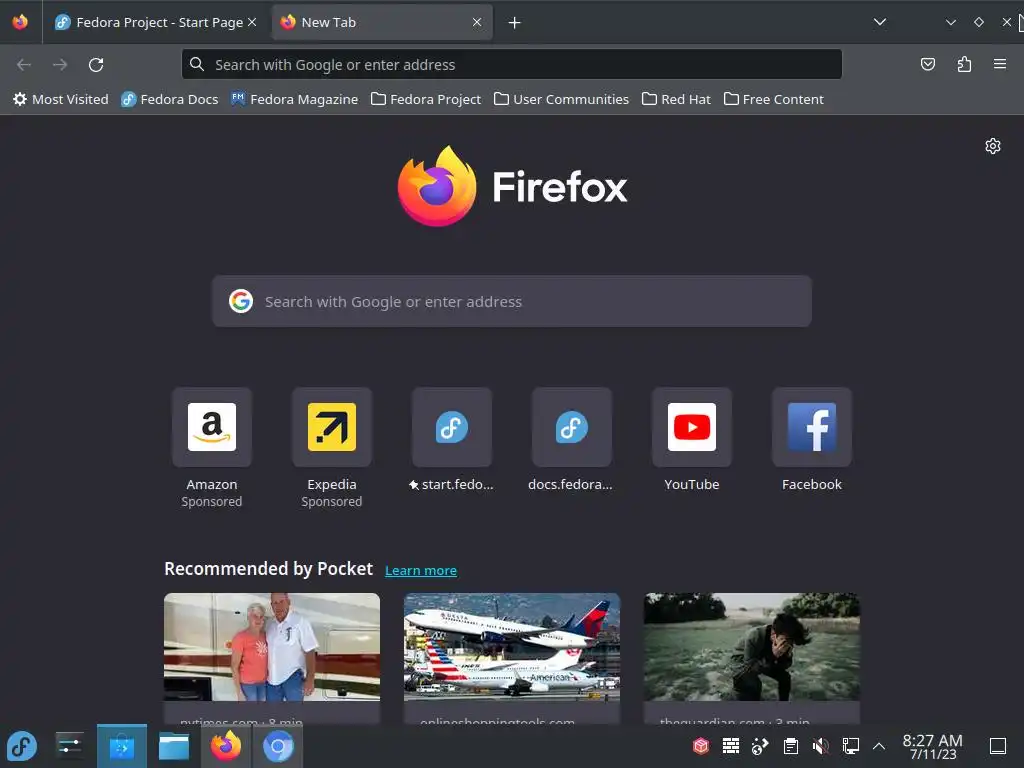
Task: Go forward with the forward arrow
Action: pos(60,65)
